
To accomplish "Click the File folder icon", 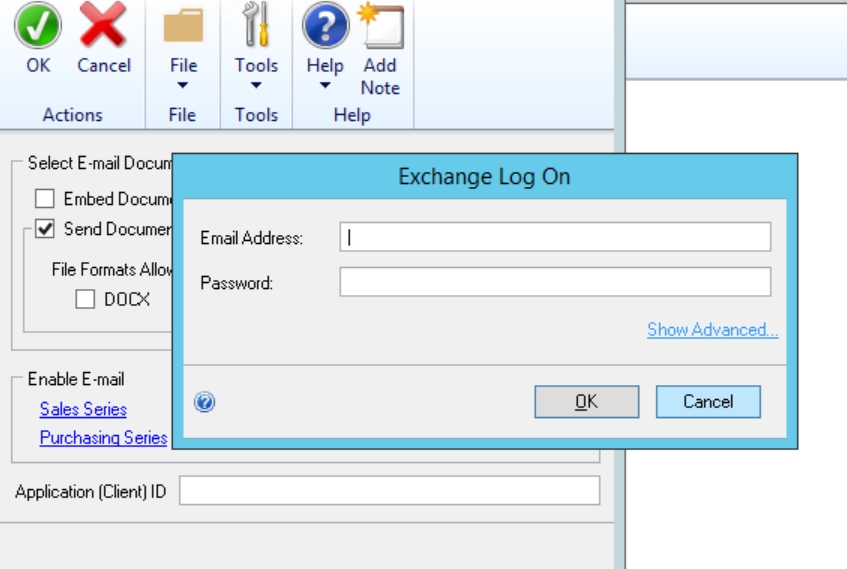I will 183,26.
